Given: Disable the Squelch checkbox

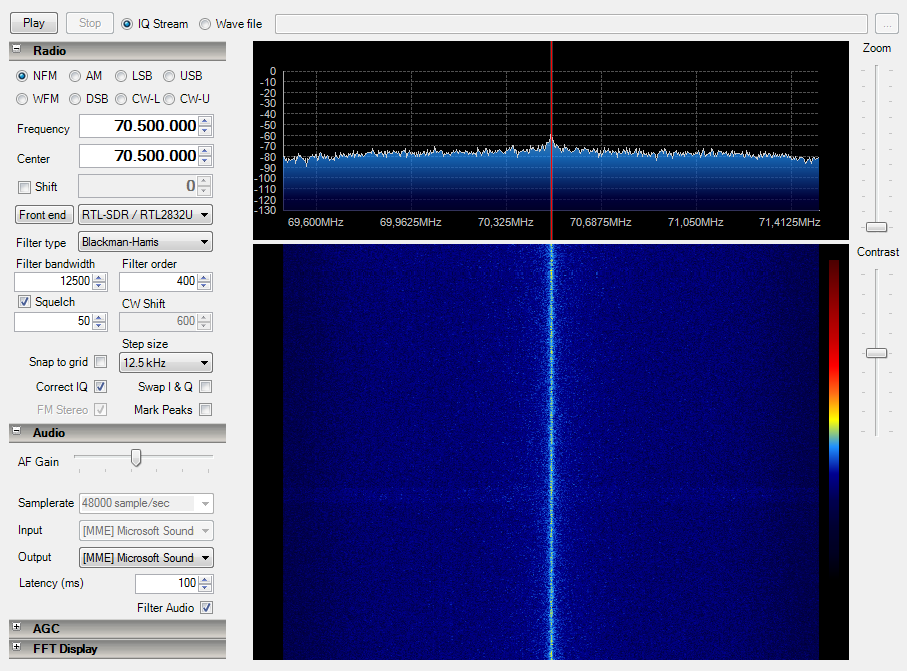Looking at the screenshot, I should coord(25,302).
